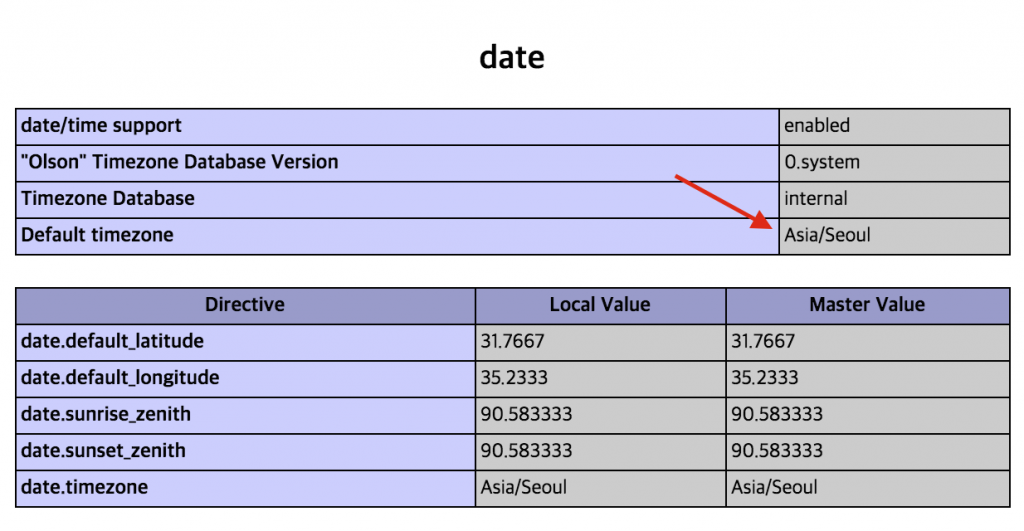Screen dimensions: 1024x531
Task: Click the "enabled" value cell
Action: (x=894, y=126)
